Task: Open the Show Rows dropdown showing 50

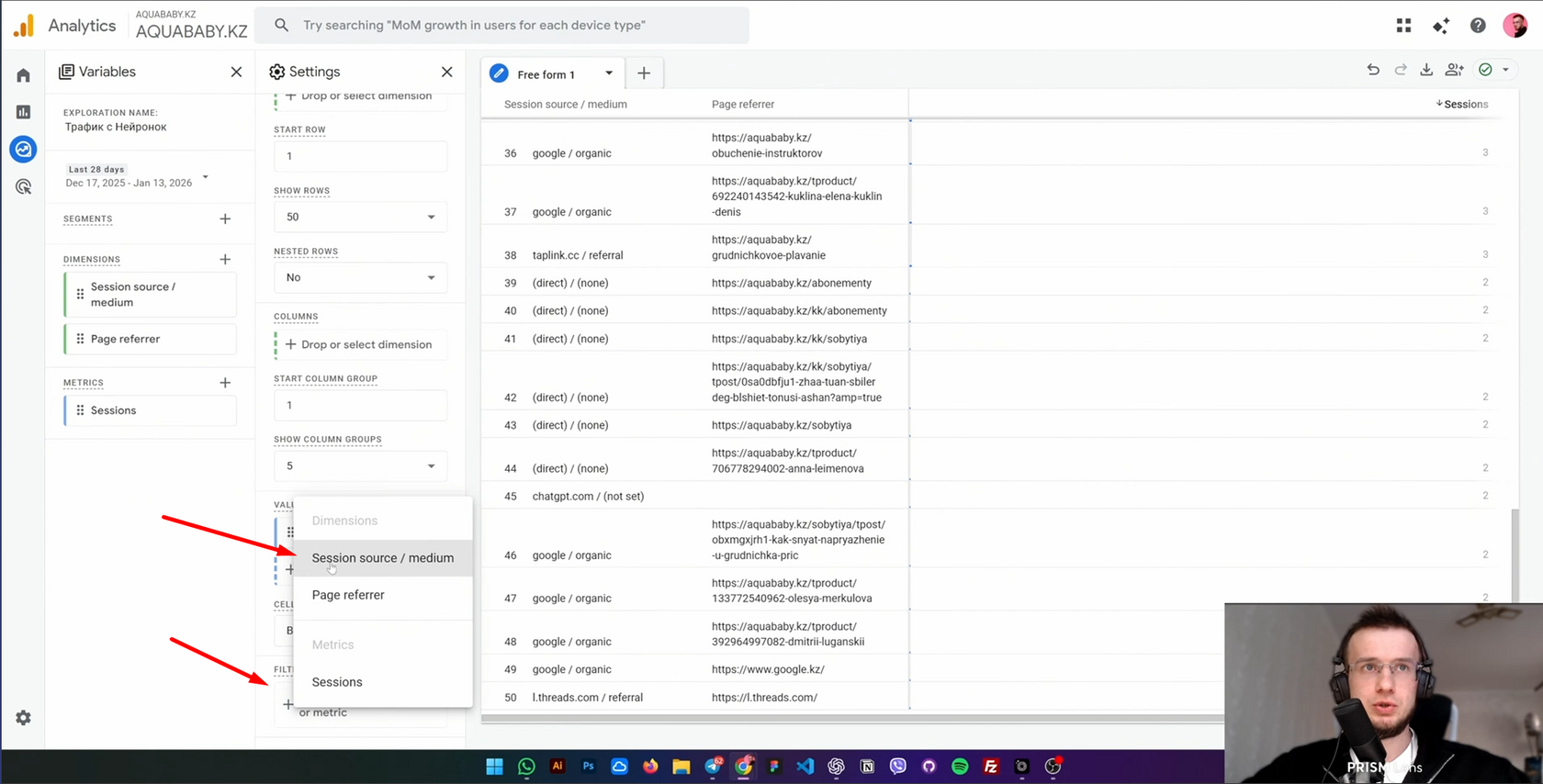Action: point(361,217)
